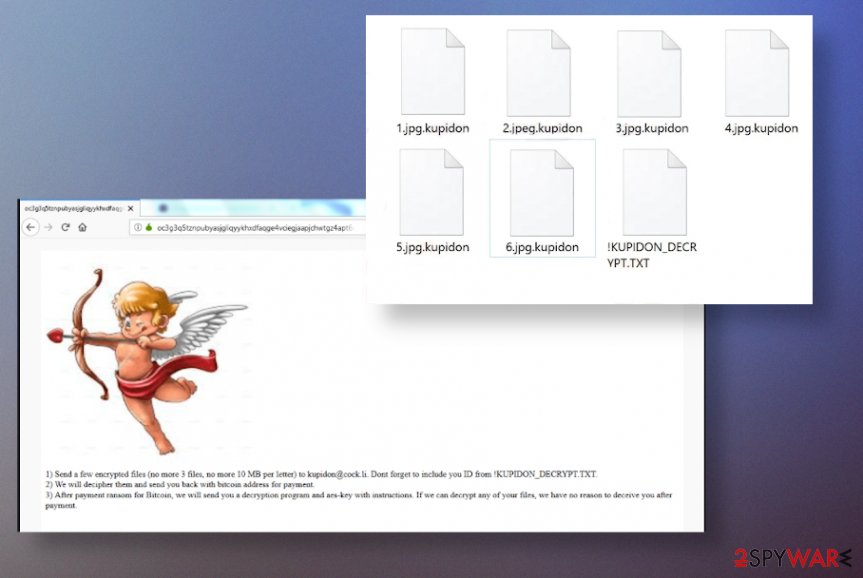863x578 pixels.
Task: Select the 2.jpeg.kupidon file icon
Action: (x=538, y=73)
